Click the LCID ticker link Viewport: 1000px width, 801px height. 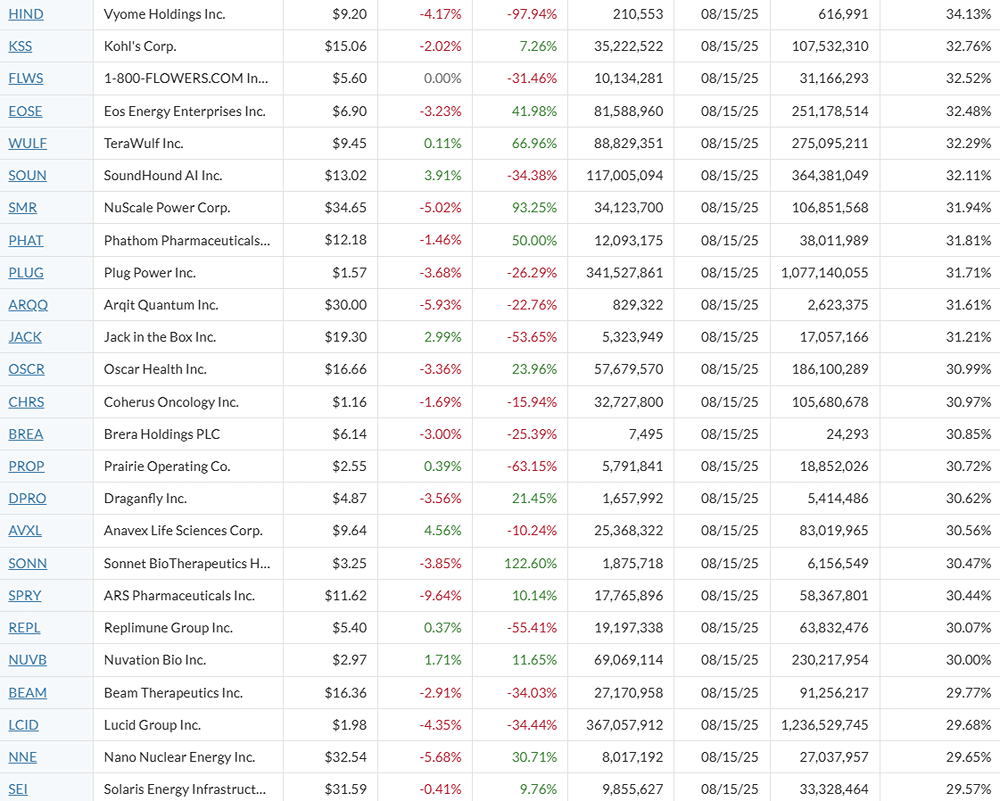(x=24, y=724)
